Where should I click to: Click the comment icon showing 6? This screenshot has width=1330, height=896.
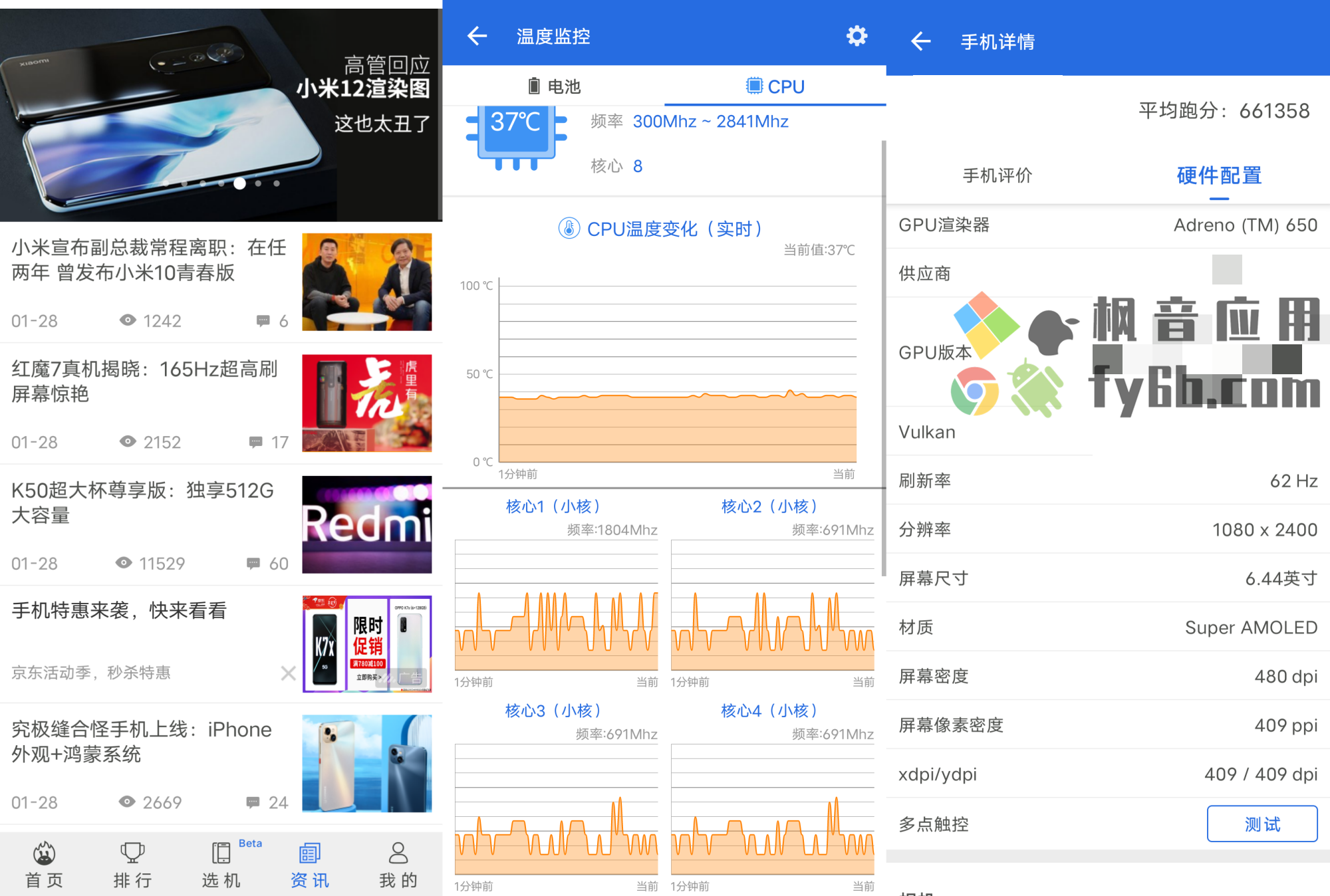click(x=263, y=321)
